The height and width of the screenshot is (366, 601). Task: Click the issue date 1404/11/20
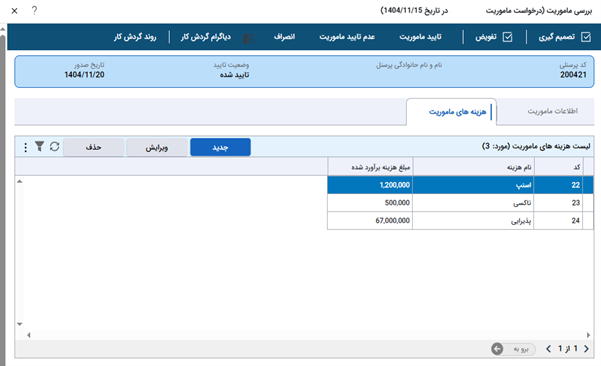pyautogui.click(x=84, y=75)
